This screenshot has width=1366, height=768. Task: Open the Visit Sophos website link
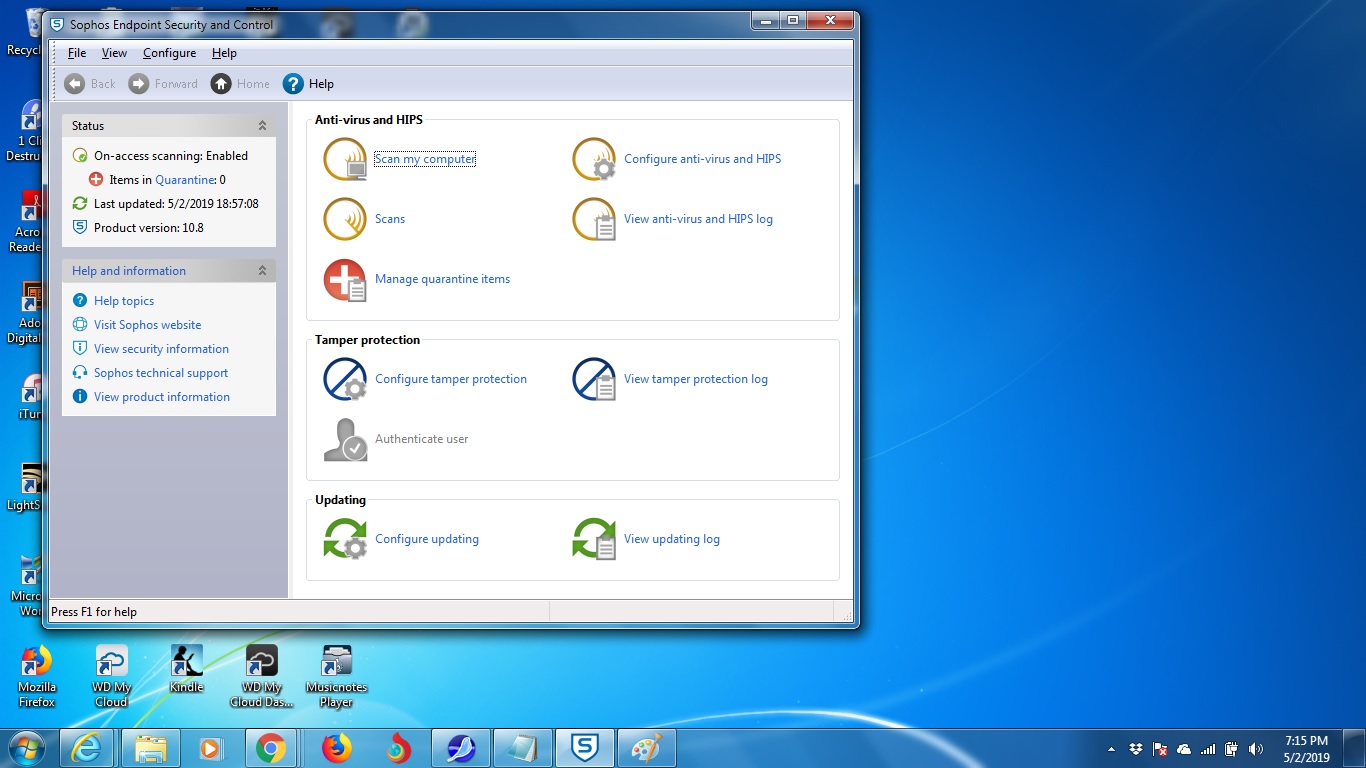pos(147,325)
